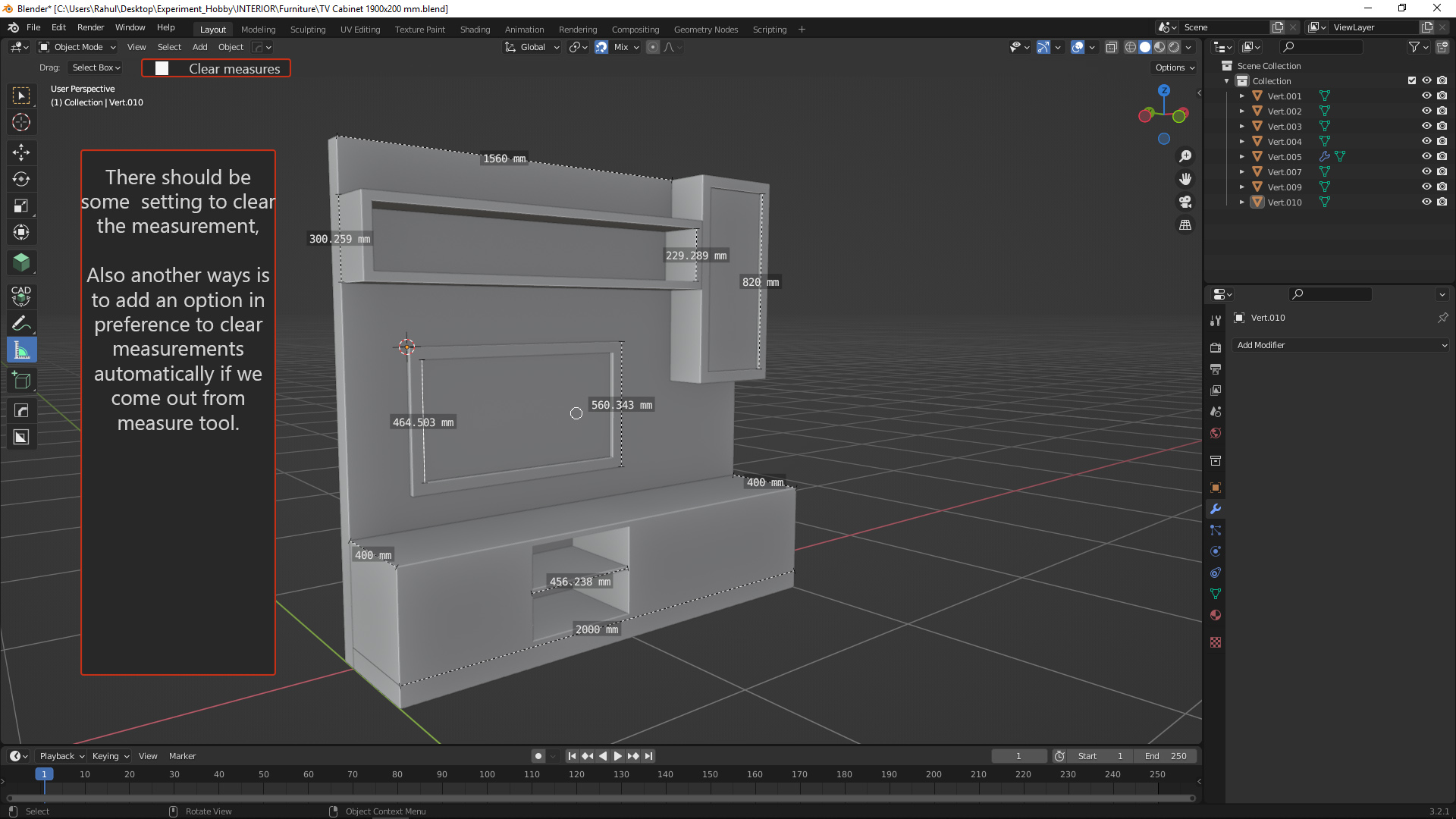Play the animation forward
The image size is (1456, 819).
point(617,756)
